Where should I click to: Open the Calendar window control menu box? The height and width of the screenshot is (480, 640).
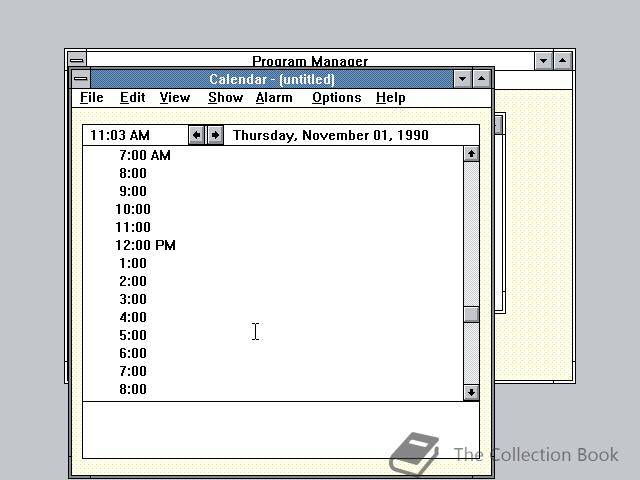(x=81, y=79)
